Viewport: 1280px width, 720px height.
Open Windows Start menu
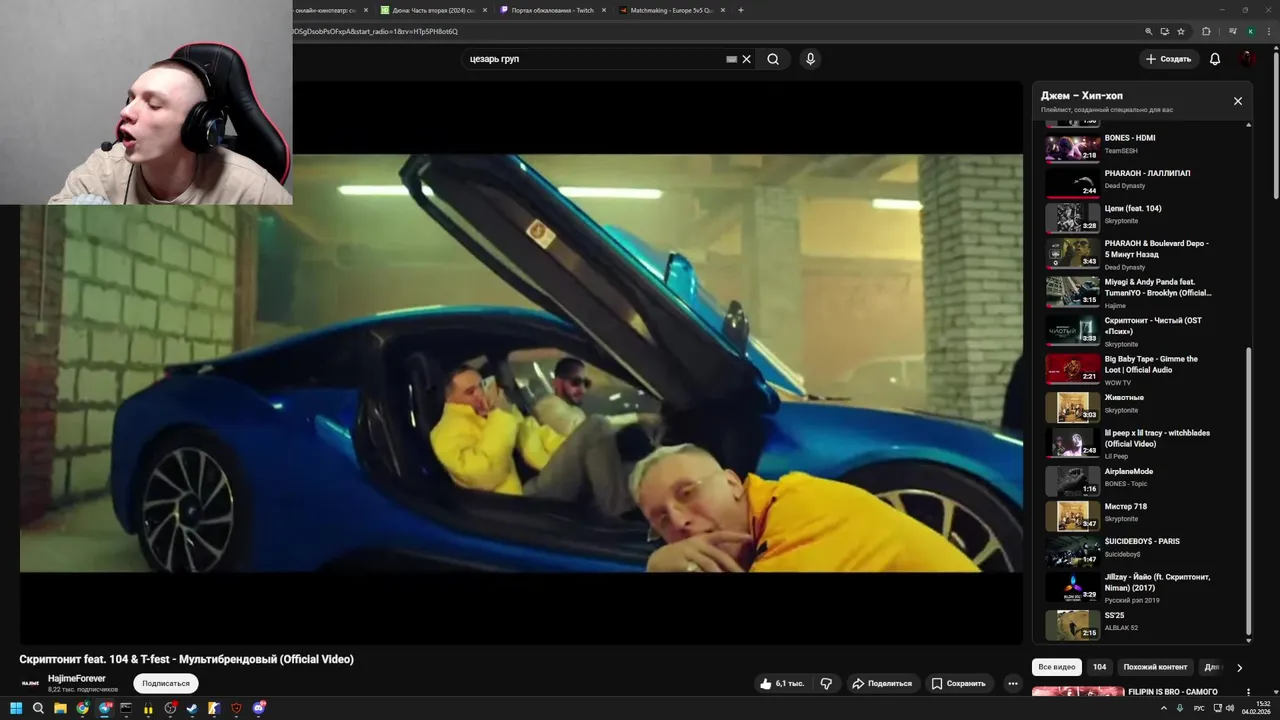pyautogui.click(x=16, y=708)
